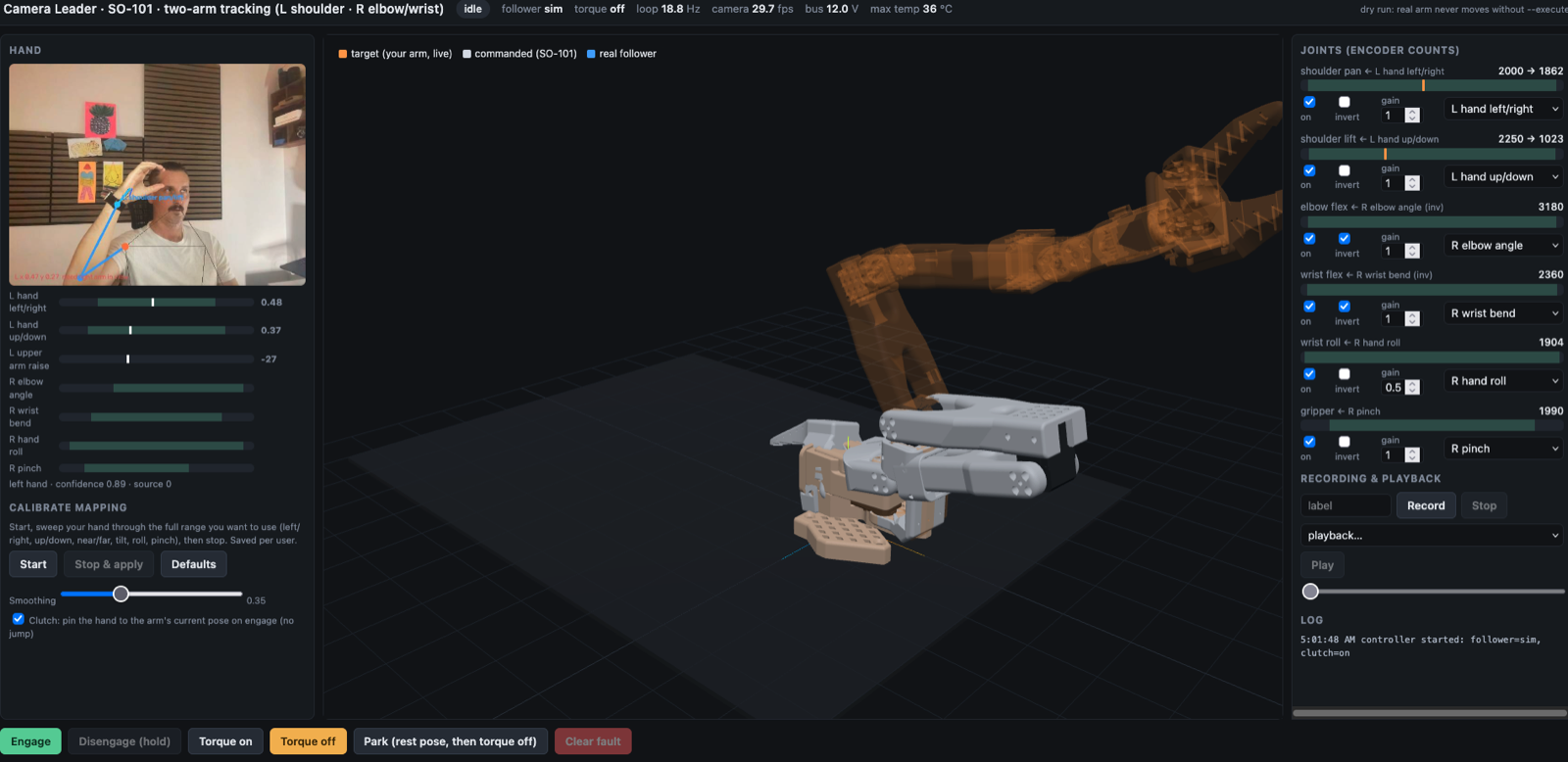Click the controller started log entry
Viewport: 1568px width, 762px height.
tap(1421, 646)
